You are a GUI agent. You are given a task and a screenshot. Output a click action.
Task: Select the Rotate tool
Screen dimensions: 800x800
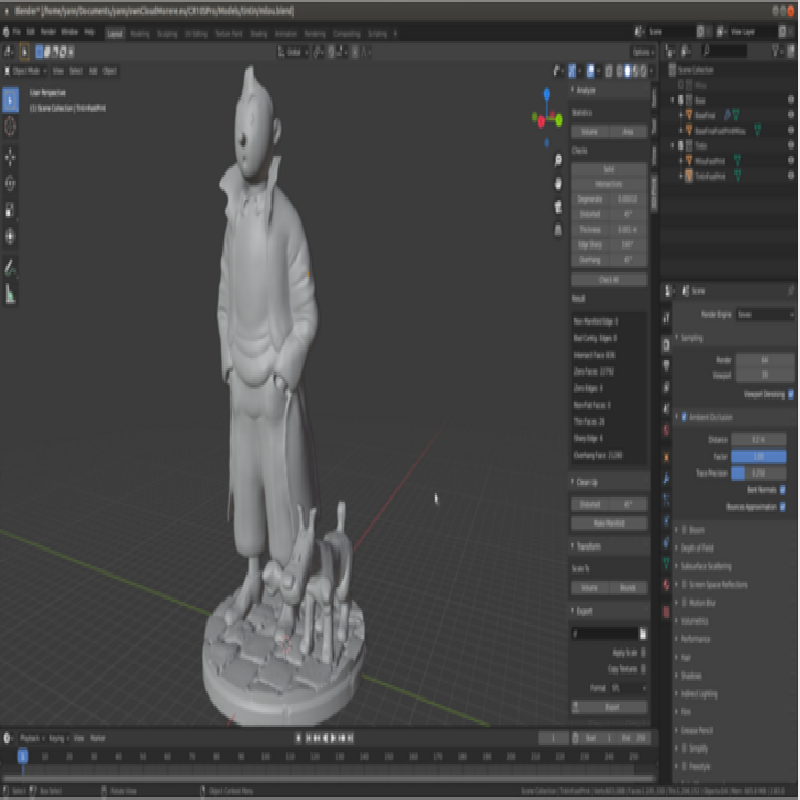(x=10, y=183)
